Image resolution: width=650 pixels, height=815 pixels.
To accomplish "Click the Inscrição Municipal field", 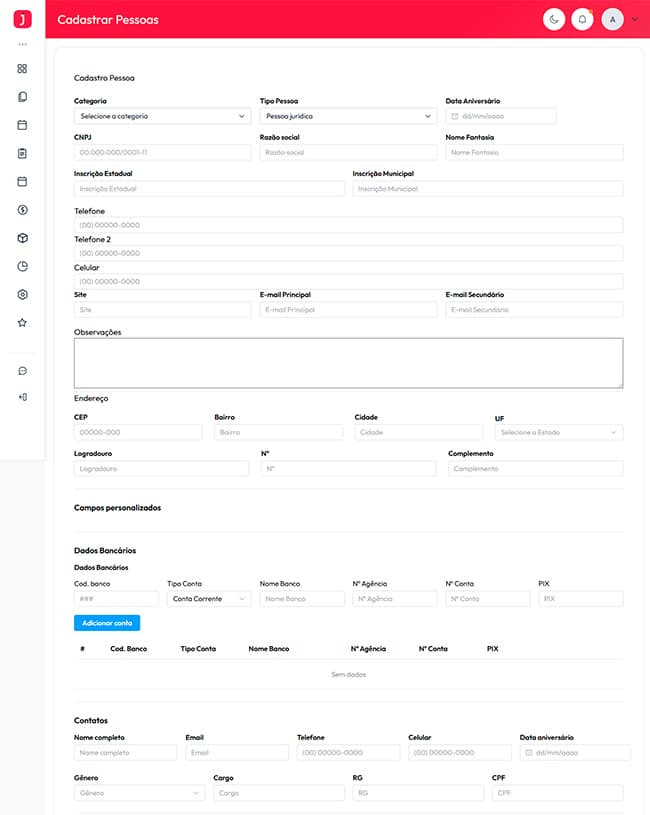I will click(488, 189).
